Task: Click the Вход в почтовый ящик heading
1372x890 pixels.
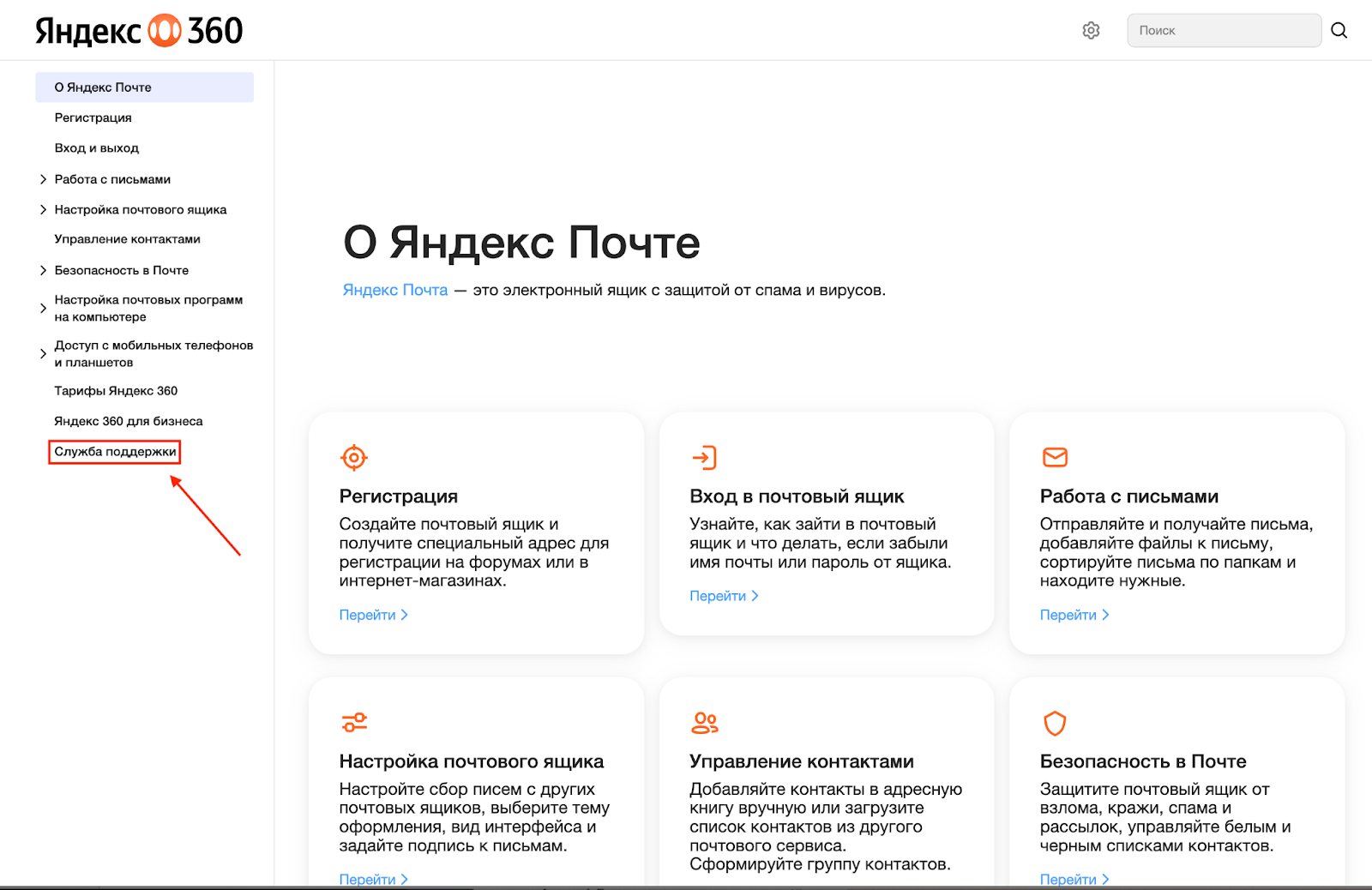Action: 797,496
